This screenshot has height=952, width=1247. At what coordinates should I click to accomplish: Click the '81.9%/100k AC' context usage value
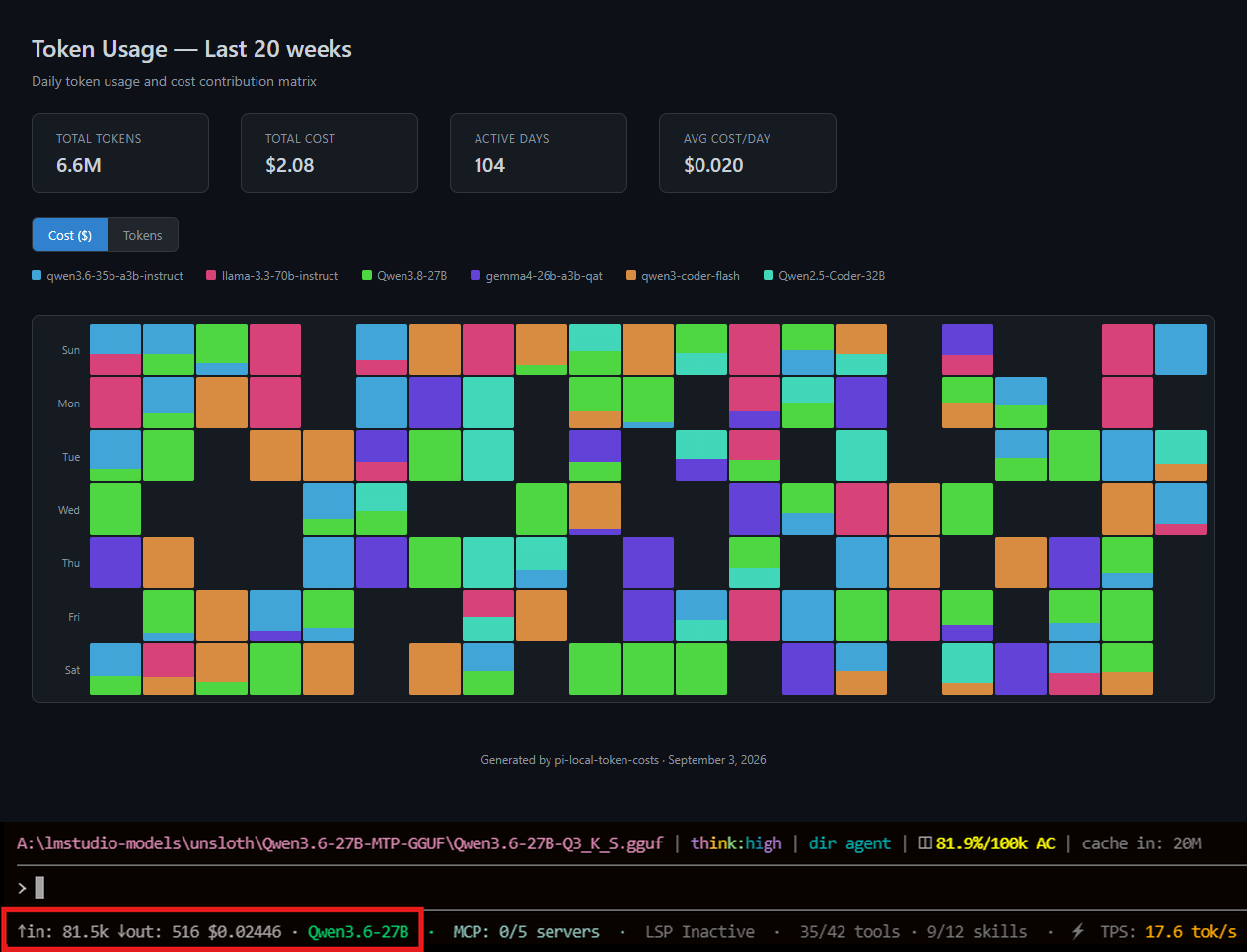[995, 843]
